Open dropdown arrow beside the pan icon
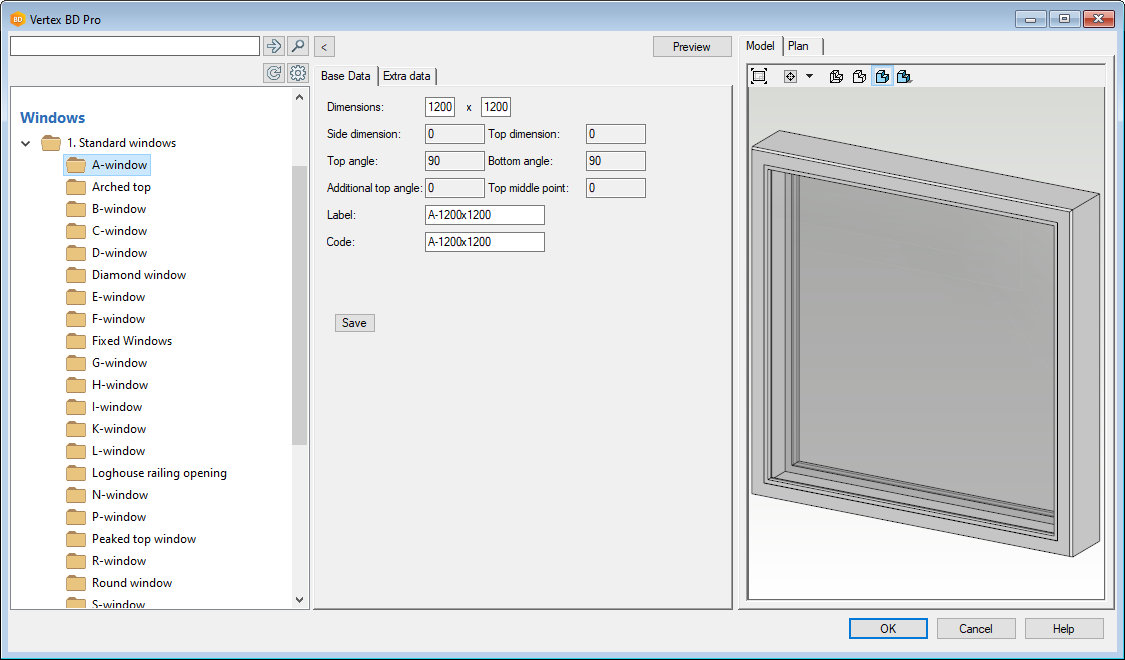Image resolution: width=1125 pixels, height=660 pixels. coord(809,76)
